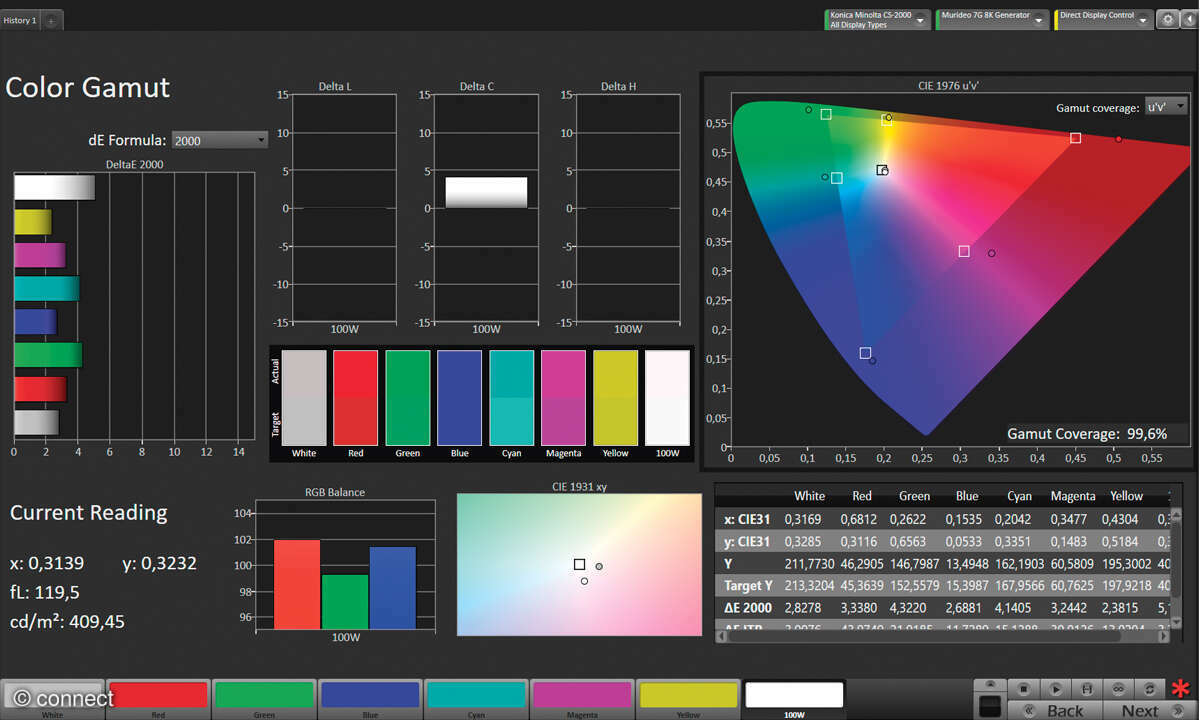Click the Green Y value 146,7987
Viewport: 1200px width, 720px height.
pyautogui.click(x=914, y=564)
